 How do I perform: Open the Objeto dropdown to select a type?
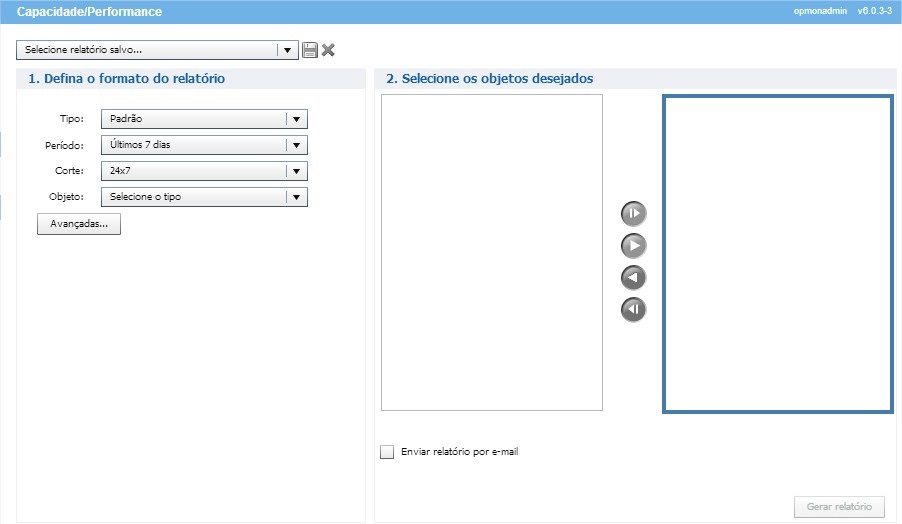click(296, 197)
